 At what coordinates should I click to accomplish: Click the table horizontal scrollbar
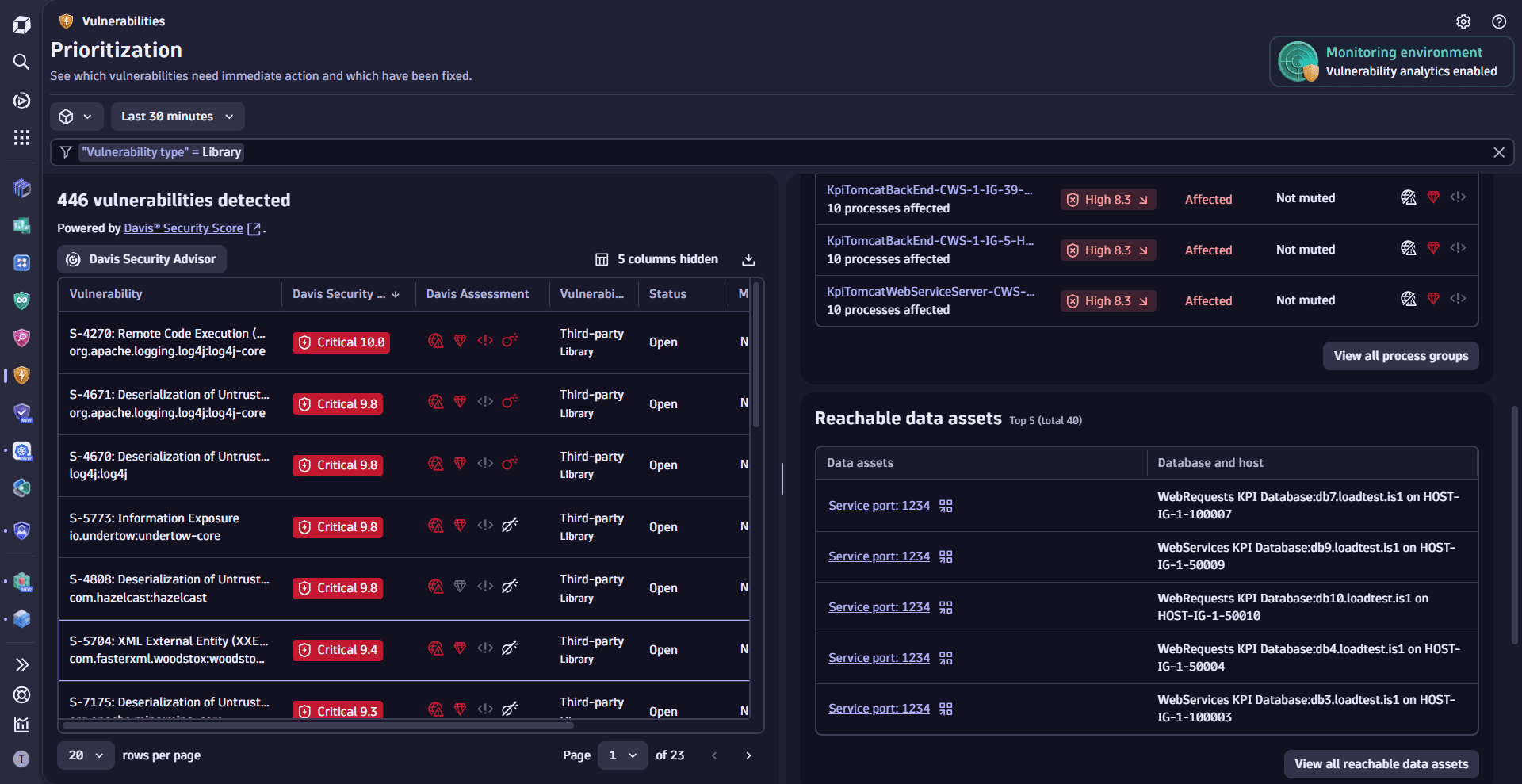(x=317, y=725)
